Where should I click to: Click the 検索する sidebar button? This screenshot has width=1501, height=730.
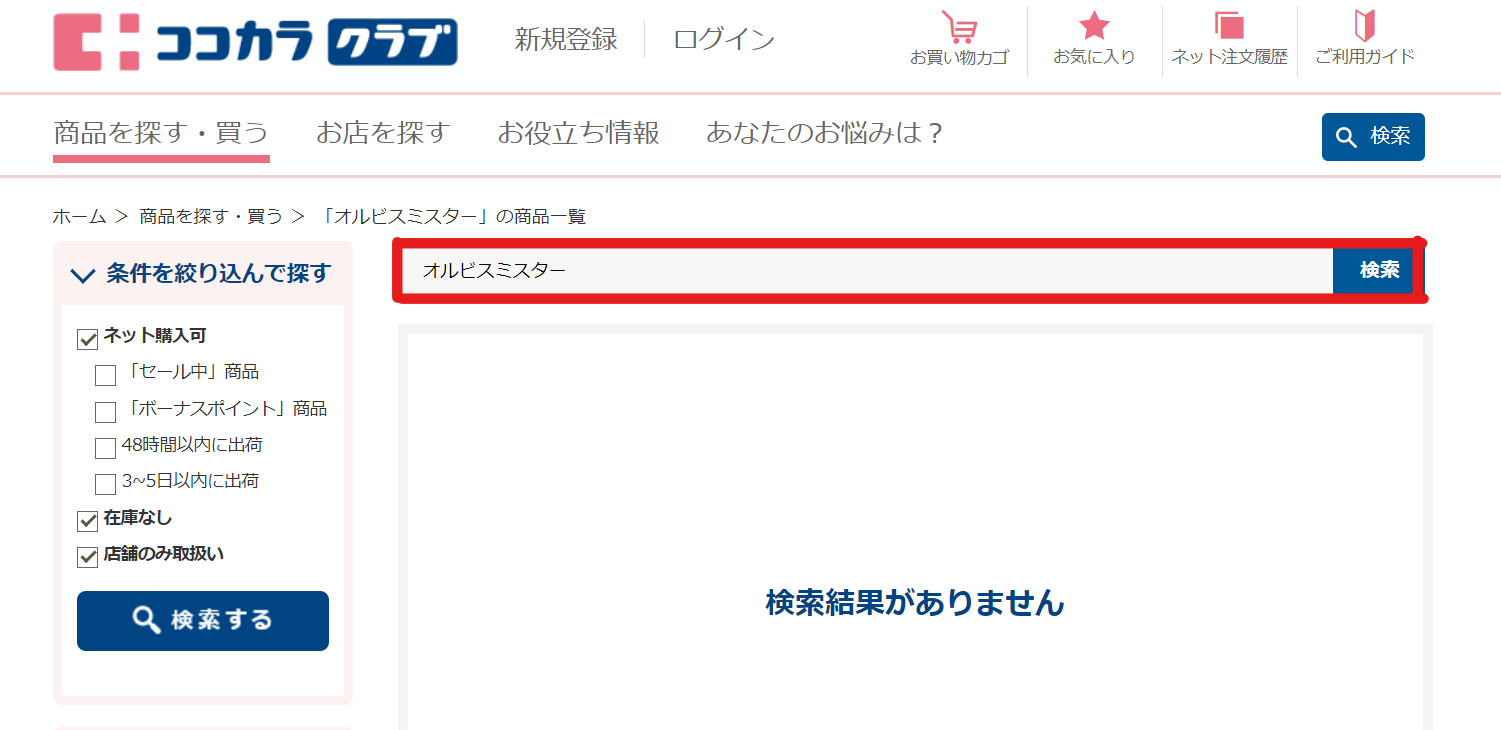pos(203,621)
